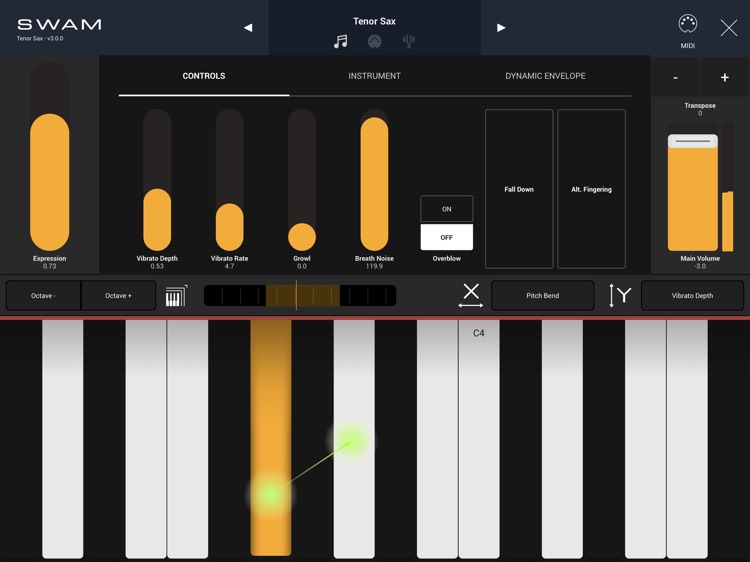The height and width of the screenshot is (562, 750).
Task: Select the music notes play icon
Action: click(x=340, y=42)
